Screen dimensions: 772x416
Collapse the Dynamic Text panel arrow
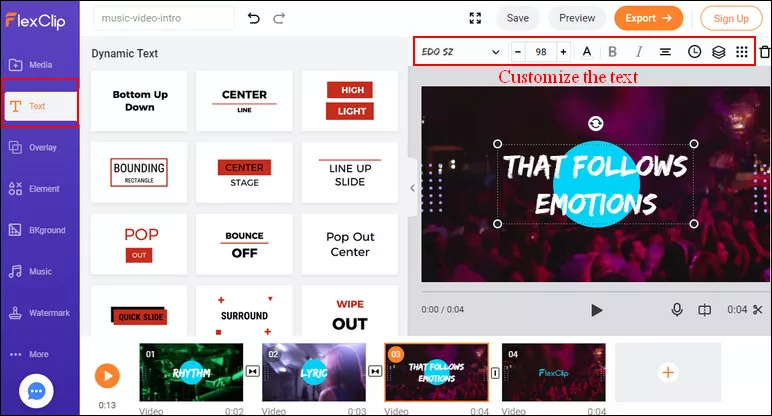click(413, 188)
